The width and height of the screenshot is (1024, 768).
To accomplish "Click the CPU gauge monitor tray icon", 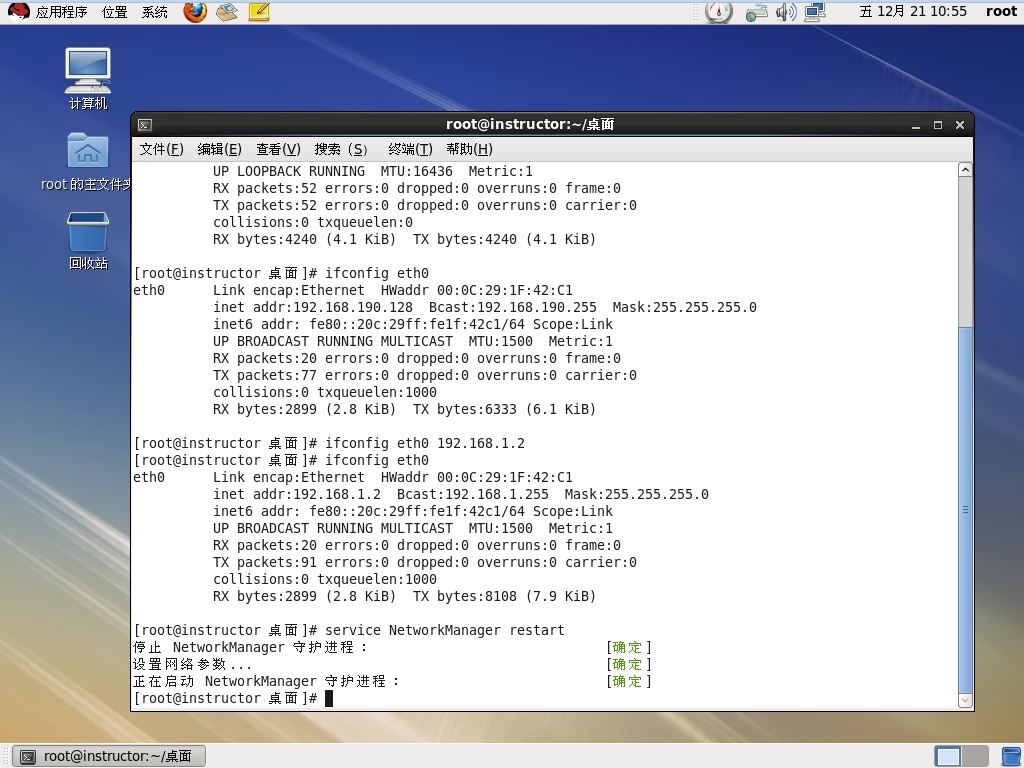I will 719,11.
